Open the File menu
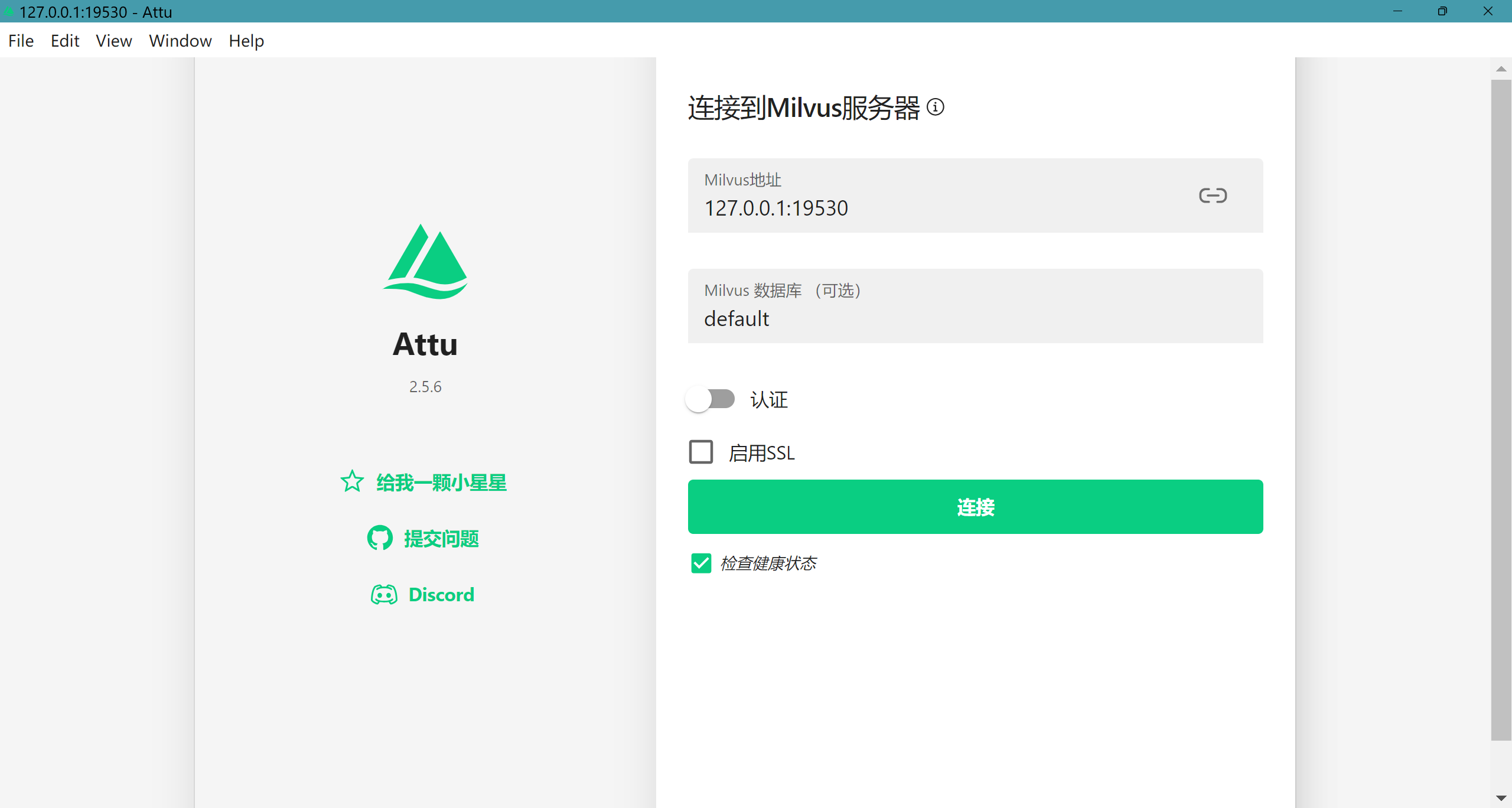1512x808 pixels. (x=21, y=41)
